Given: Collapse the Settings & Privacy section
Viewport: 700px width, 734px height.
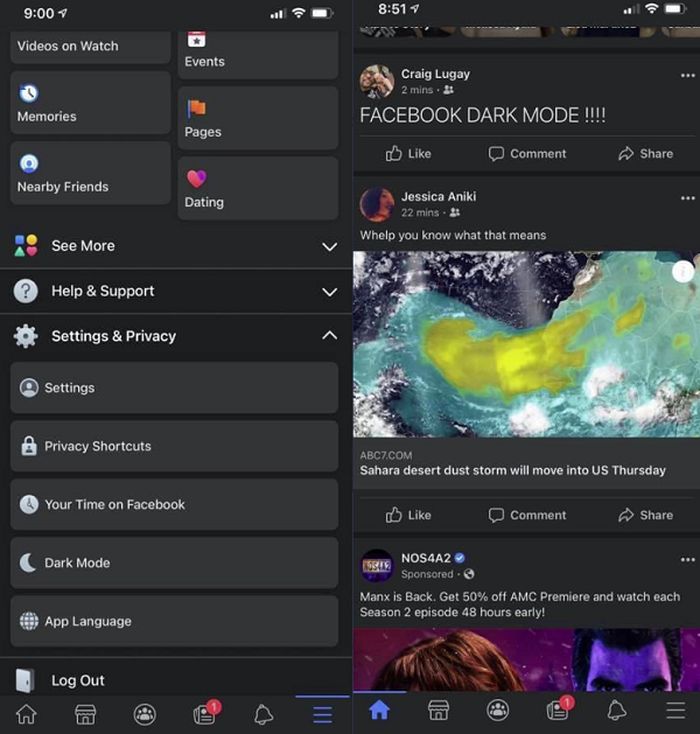Looking at the screenshot, I should 176,336.
